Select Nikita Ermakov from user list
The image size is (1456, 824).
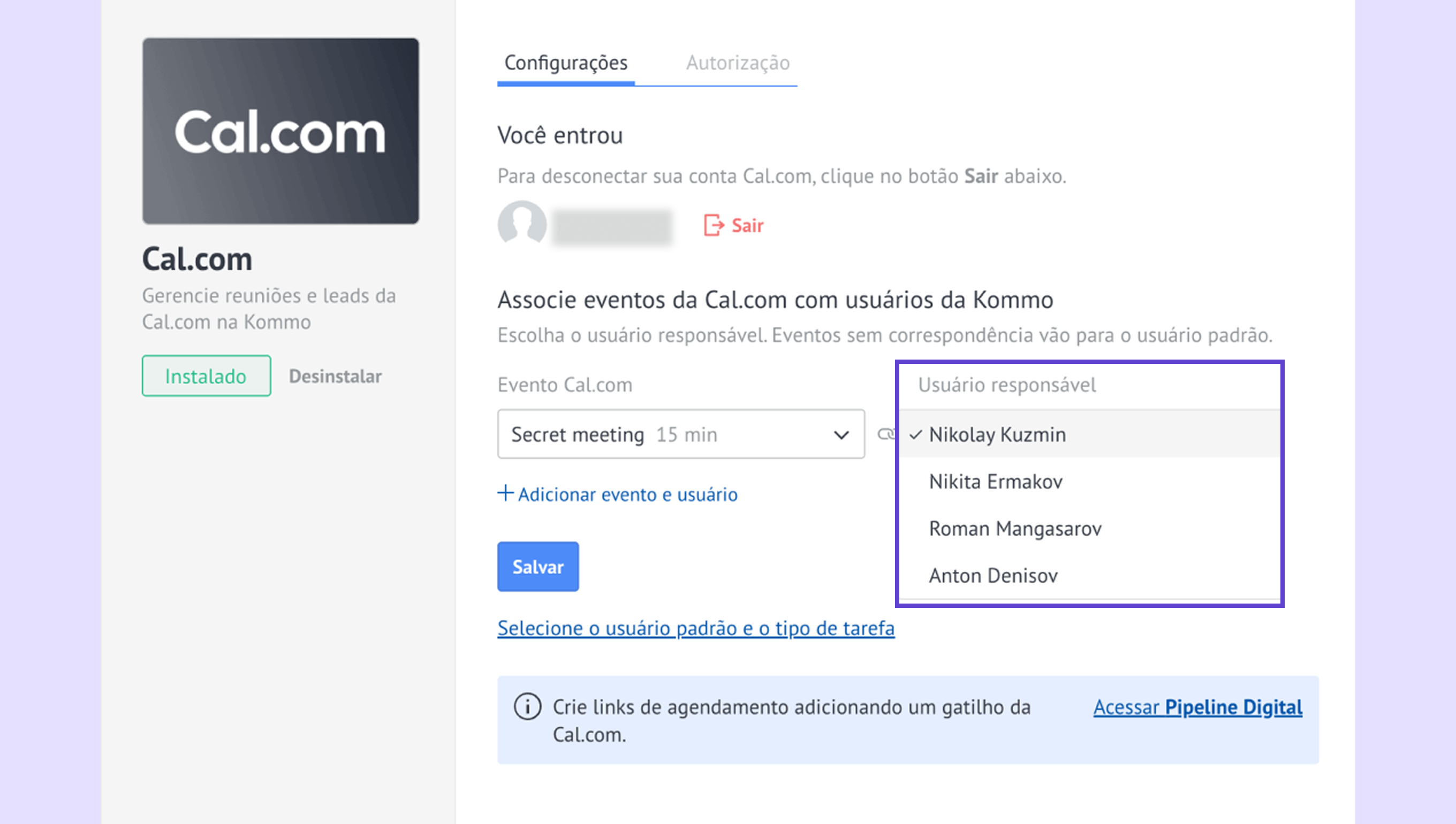tap(995, 482)
